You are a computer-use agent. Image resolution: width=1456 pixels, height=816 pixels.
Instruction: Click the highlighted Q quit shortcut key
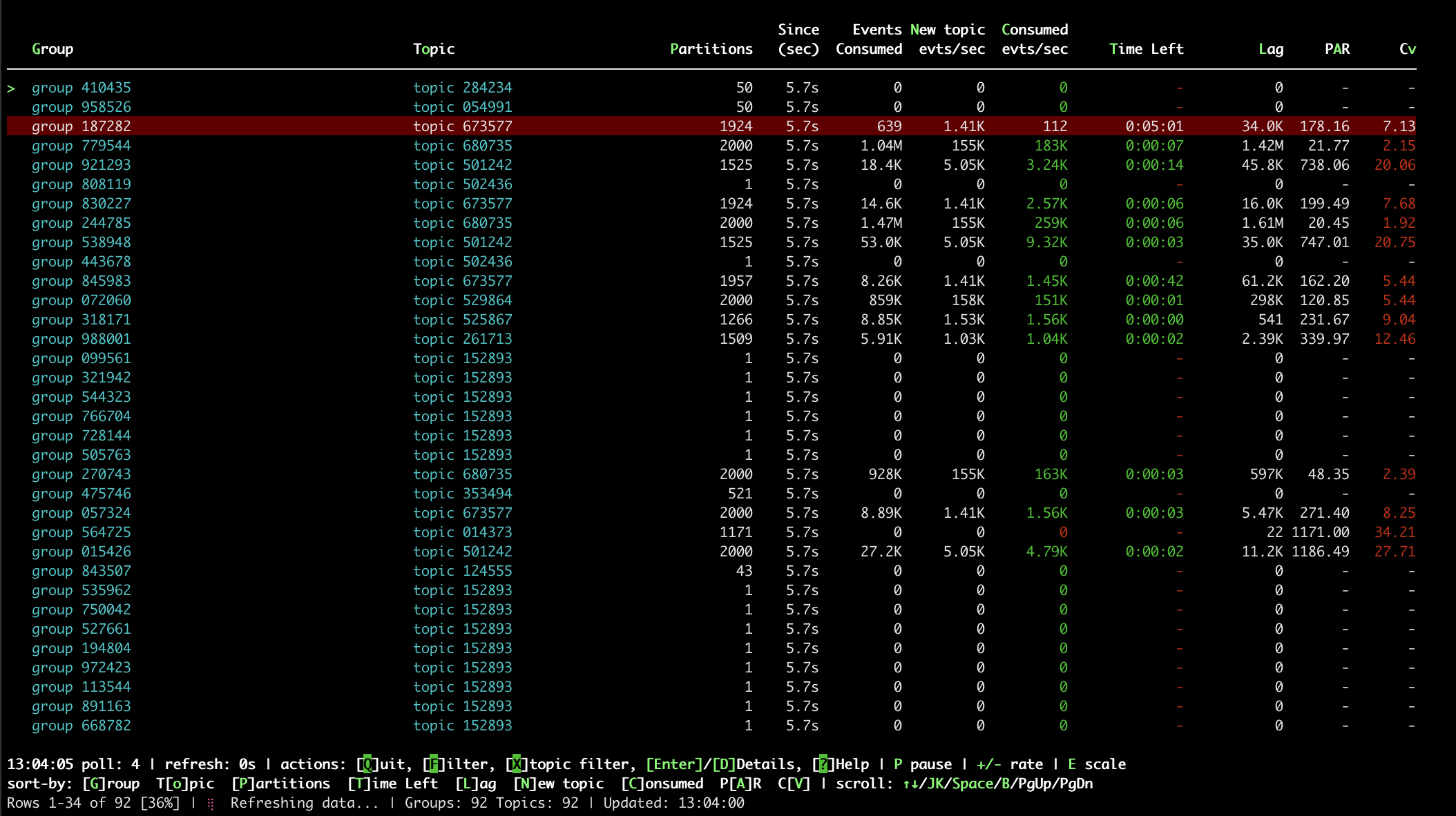click(x=367, y=764)
